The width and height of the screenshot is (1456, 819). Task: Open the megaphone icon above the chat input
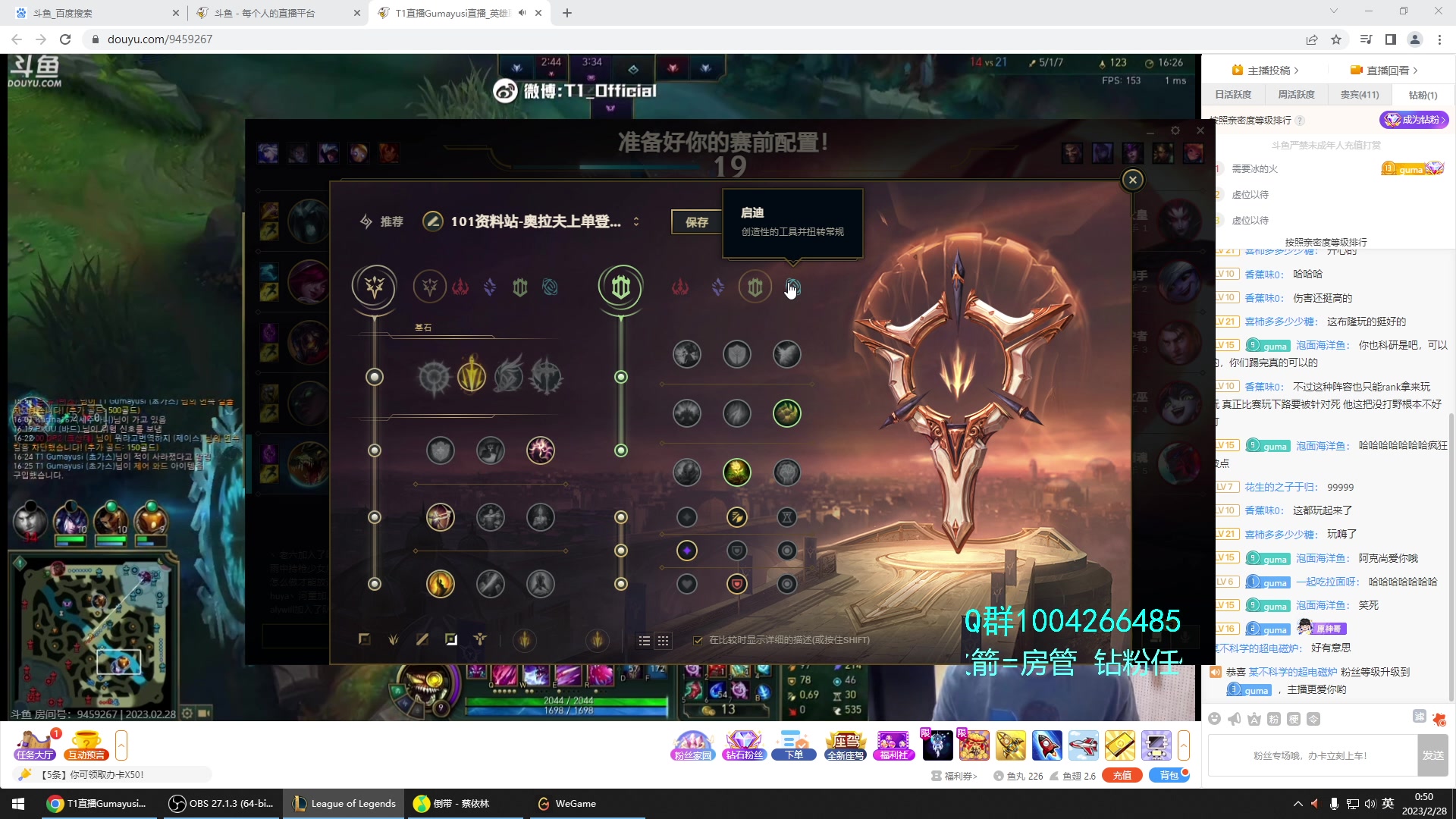[x=1235, y=719]
